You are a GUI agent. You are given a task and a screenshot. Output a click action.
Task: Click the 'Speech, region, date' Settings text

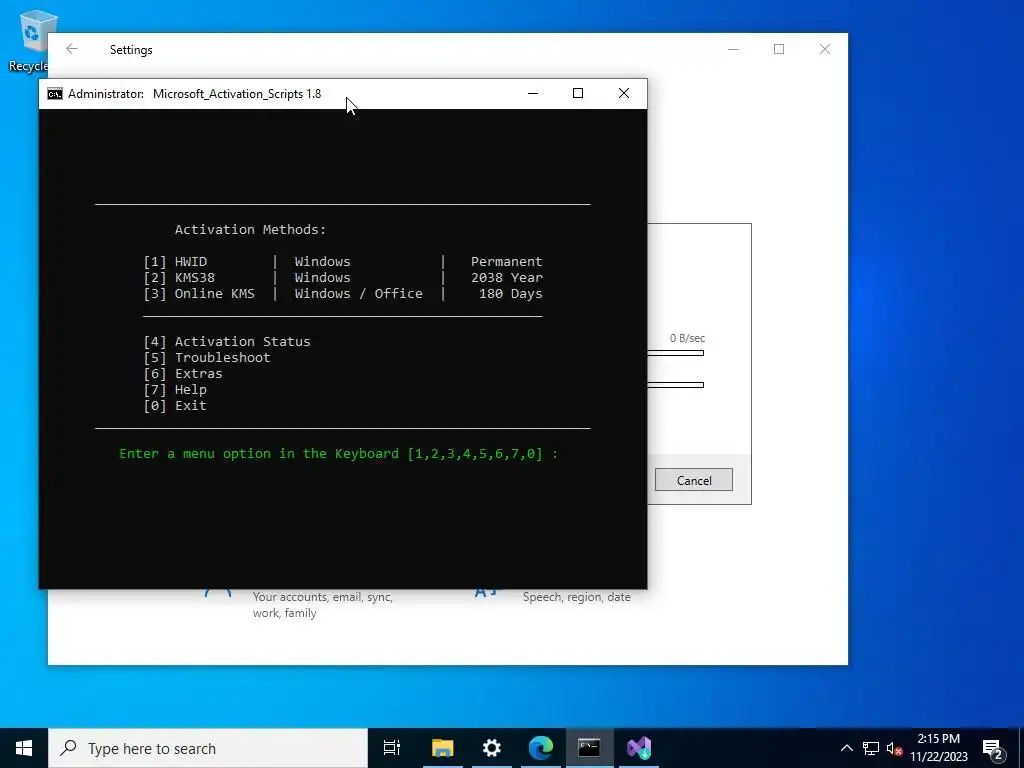577,597
